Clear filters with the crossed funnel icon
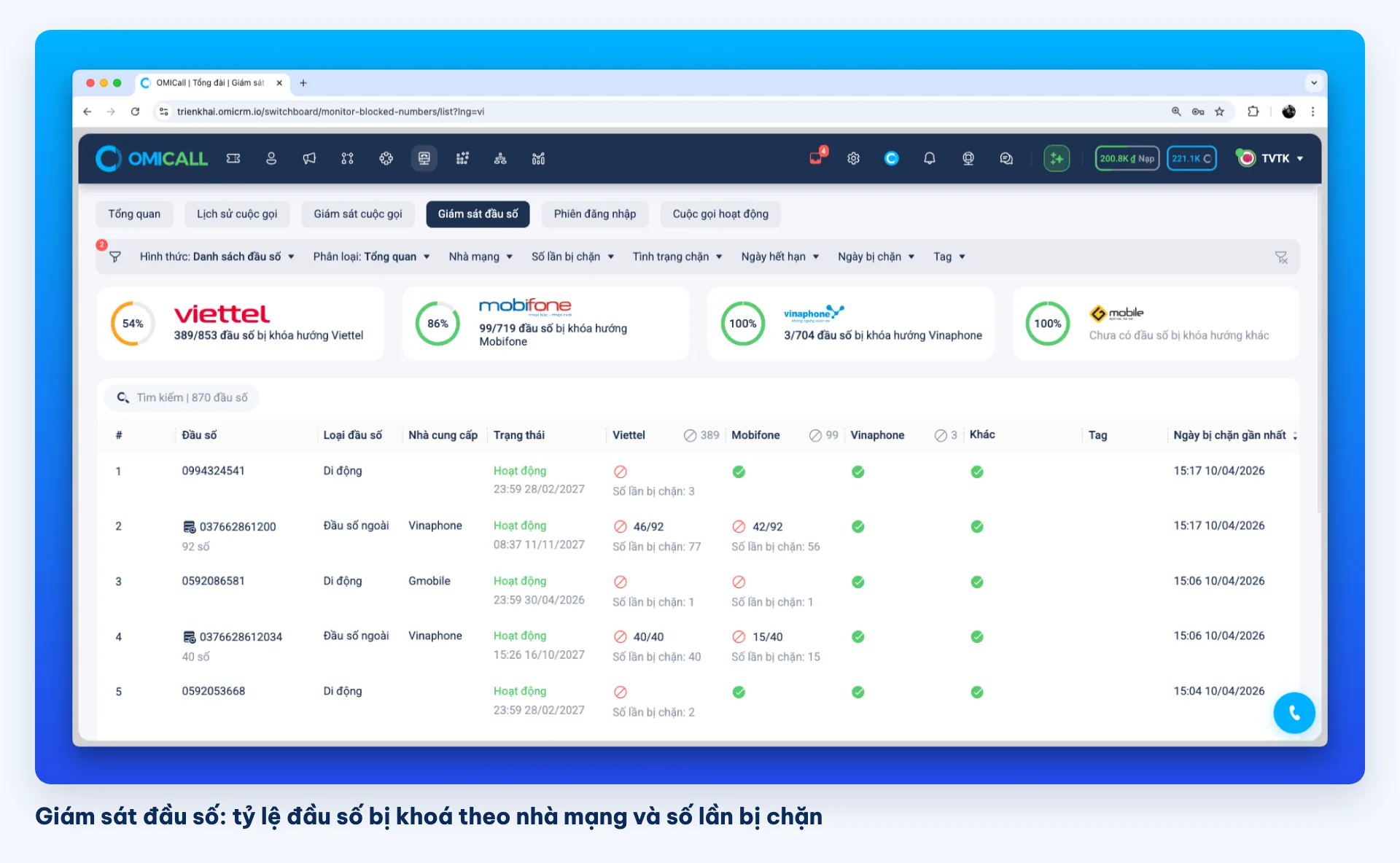The image size is (1400, 863). pos(1281,257)
